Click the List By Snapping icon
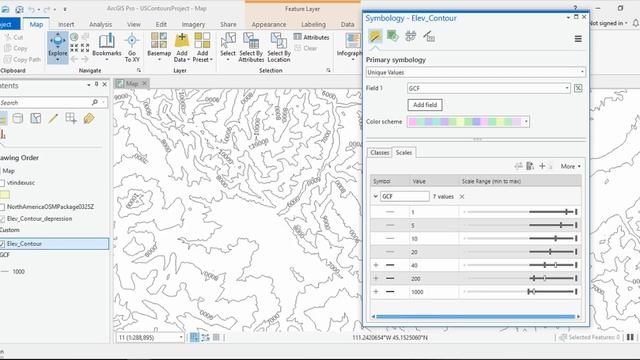The width and height of the screenshot is (640, 360). click(x=71, y=118)
